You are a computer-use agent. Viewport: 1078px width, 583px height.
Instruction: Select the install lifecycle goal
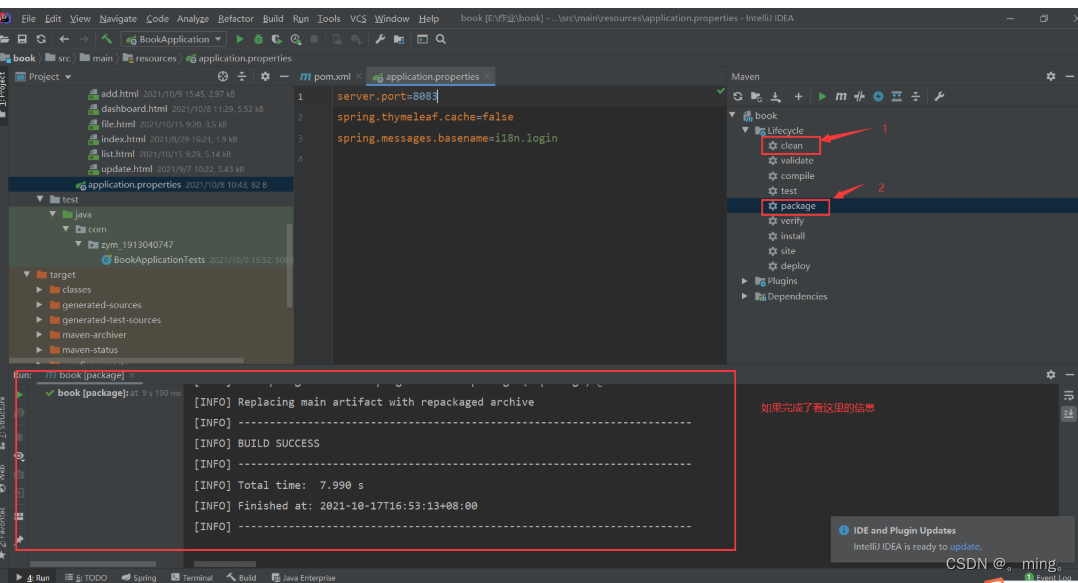coord(792,236)
